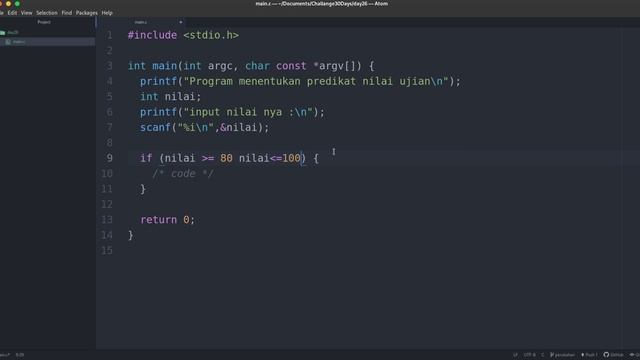Click line number 15 in gutter

point(107,250)
